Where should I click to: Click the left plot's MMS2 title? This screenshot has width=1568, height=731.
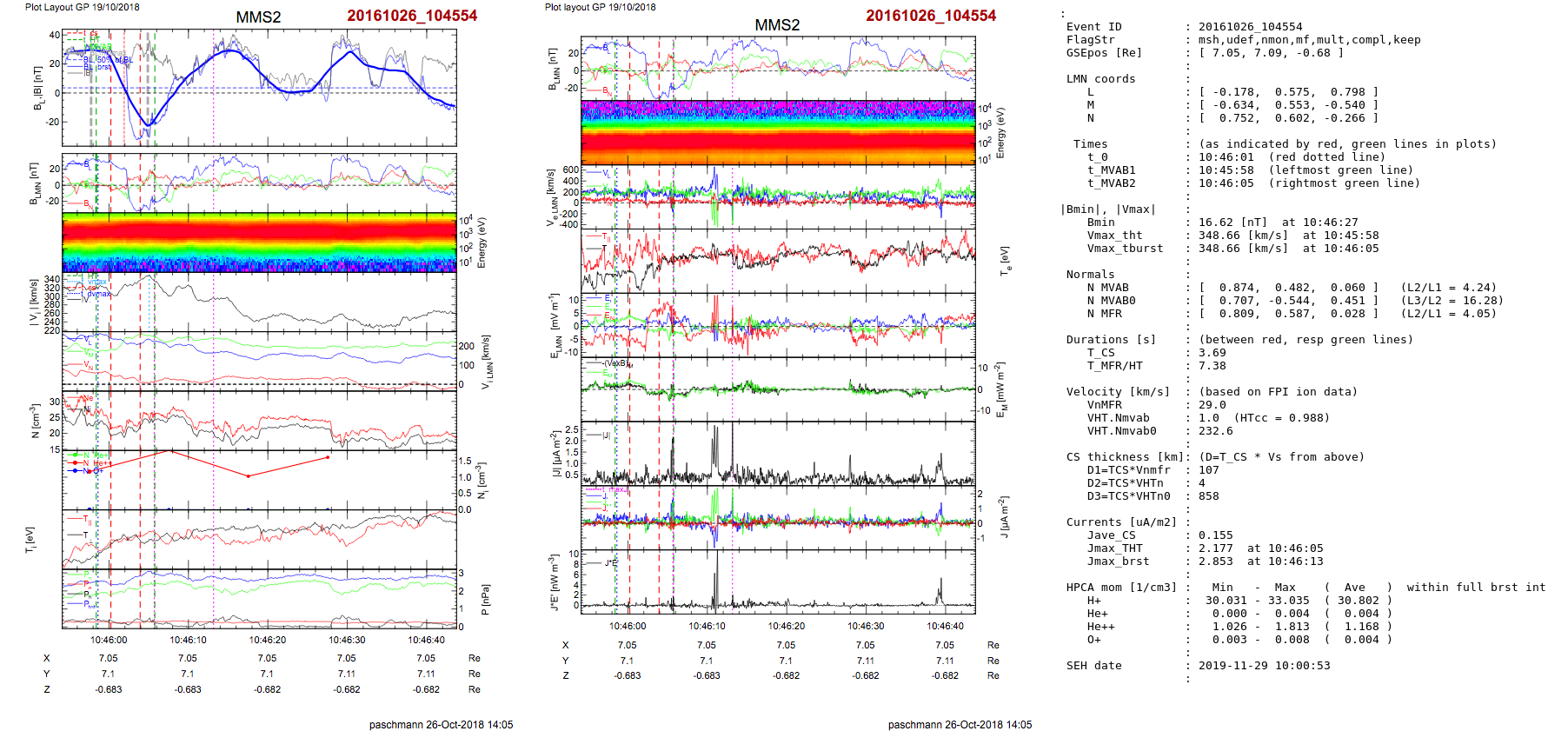(258, 17)
